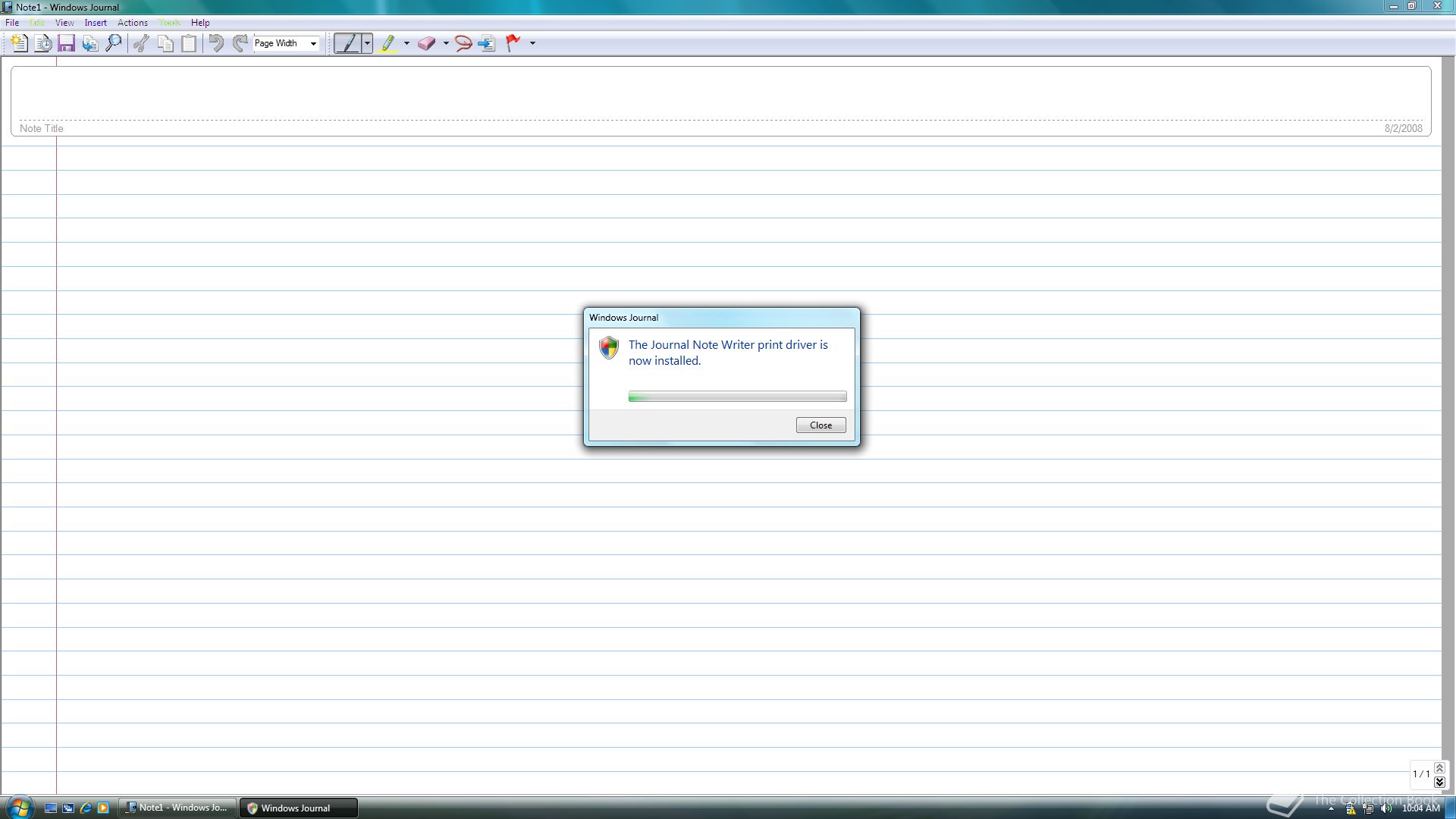This screenshot has height=819, width=1456.
Task: Switch to Windows Journal dialog taskbar button
Action: point(298,808)
